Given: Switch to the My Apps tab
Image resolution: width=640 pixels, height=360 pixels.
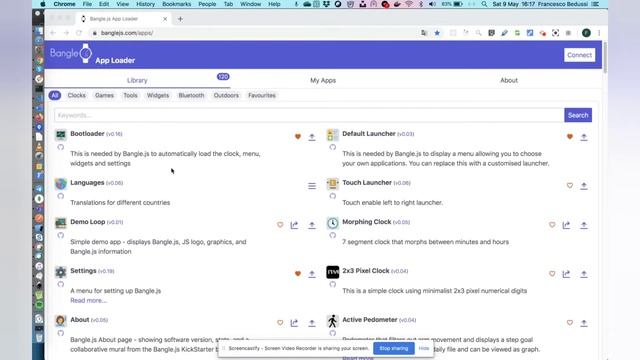Looking at the screenshot, I should 323,80.
